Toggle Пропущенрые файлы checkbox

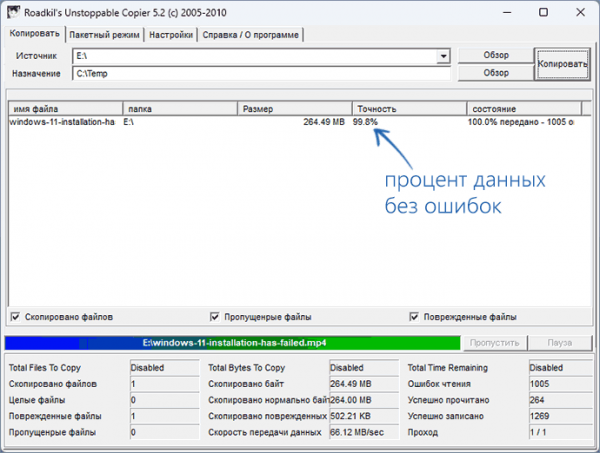pos(215,317)
